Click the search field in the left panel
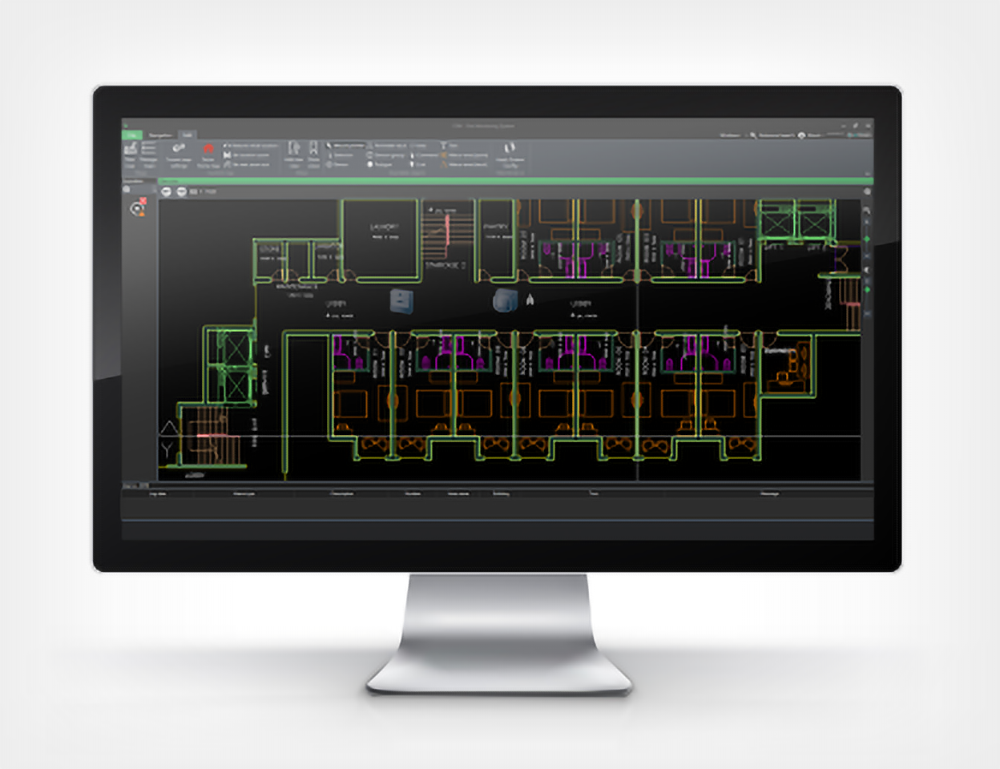This screenshot has height=769, width=1000. pos(139,189)
